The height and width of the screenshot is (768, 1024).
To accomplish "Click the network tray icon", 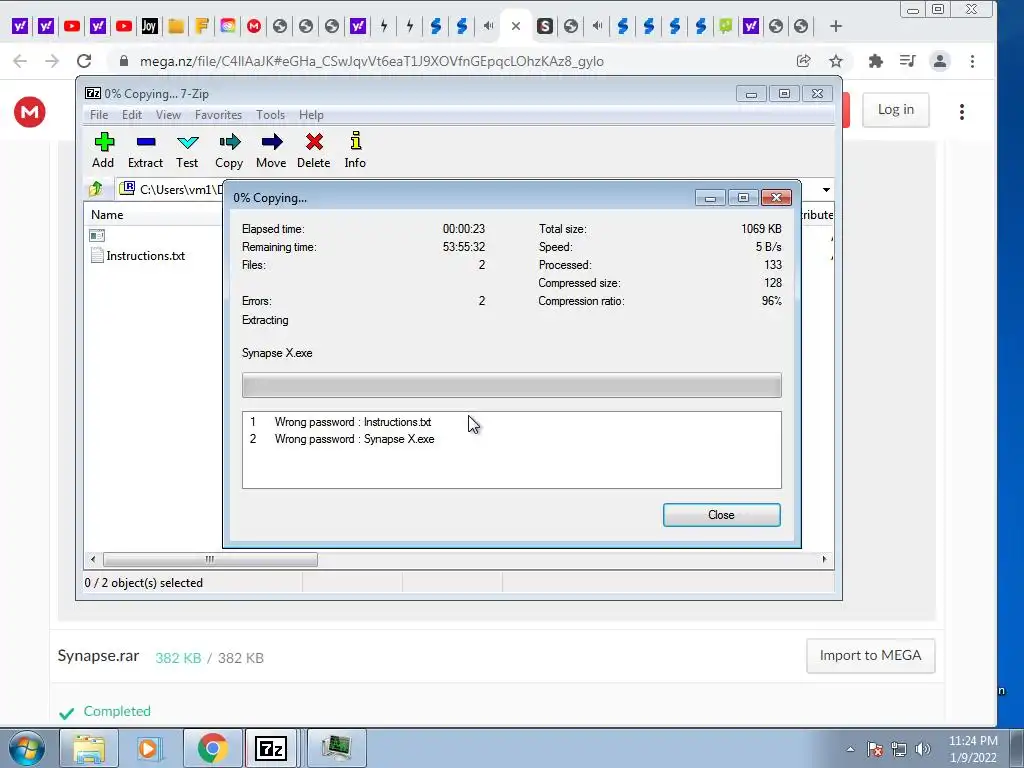I will point(899,750).
